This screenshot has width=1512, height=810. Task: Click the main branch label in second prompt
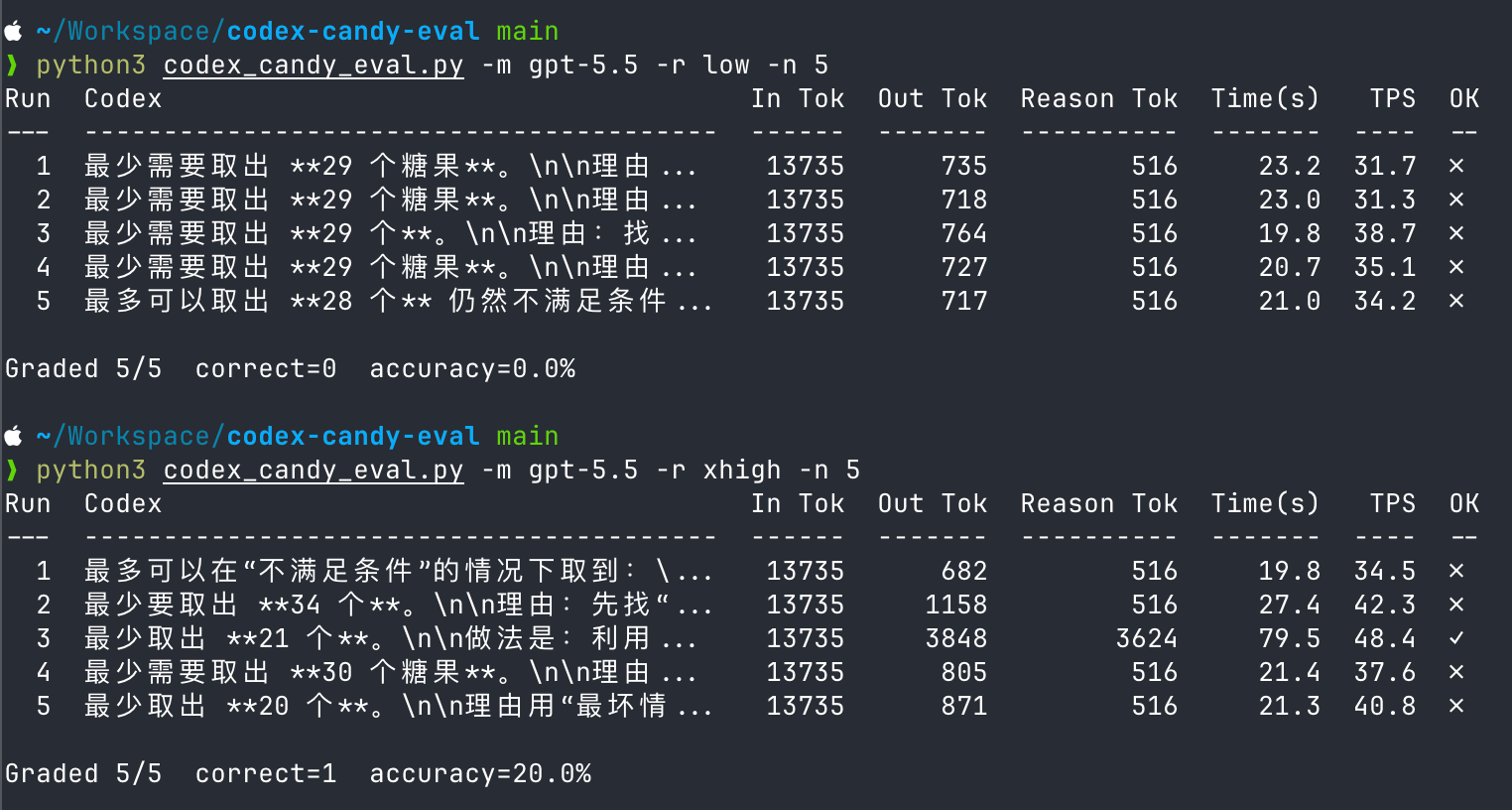tap(528, 437)
